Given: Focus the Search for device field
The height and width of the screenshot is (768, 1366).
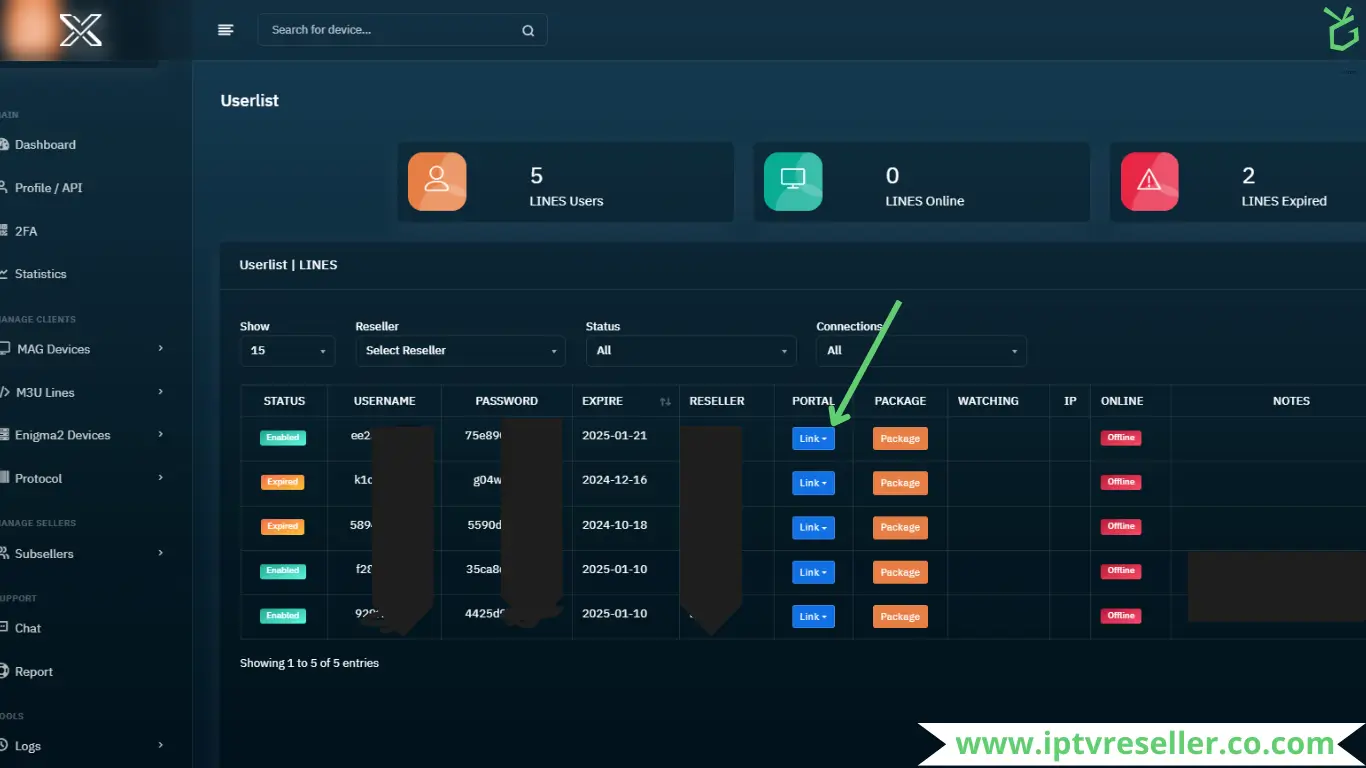Looking at the screenshot, I should pos(390,30).
